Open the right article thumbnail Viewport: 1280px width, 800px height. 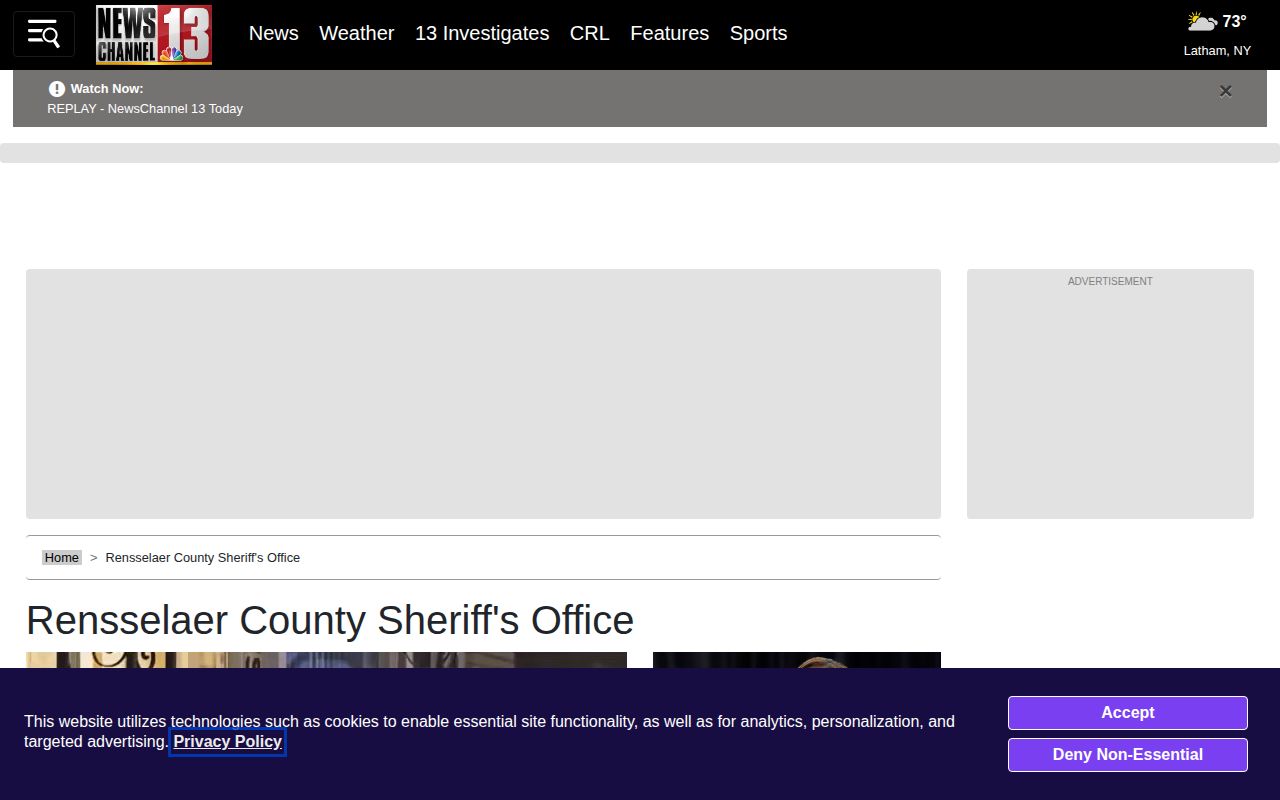(x=797, y=660)
